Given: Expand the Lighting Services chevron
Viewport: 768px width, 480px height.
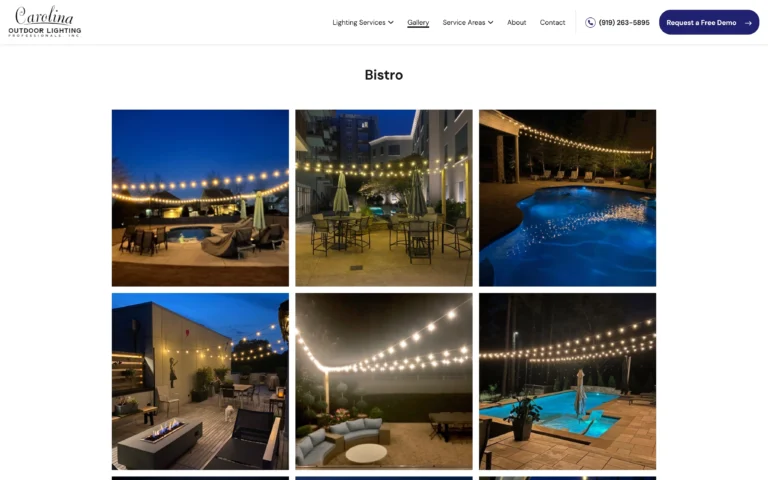Looking at the screenshot, I should point(391,23).
